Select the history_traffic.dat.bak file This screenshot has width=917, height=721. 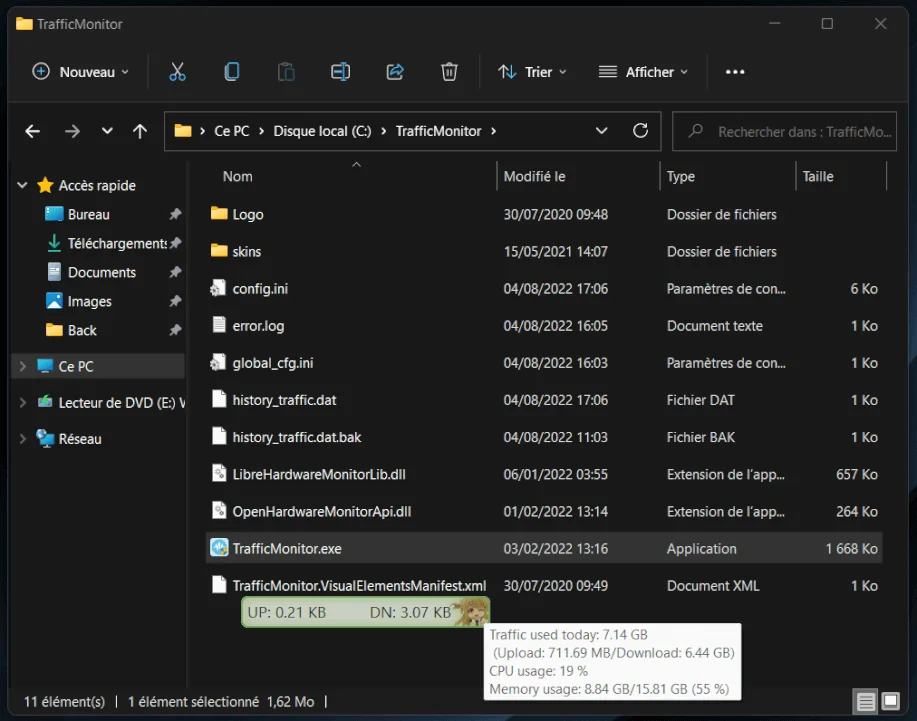click(297, 437)
